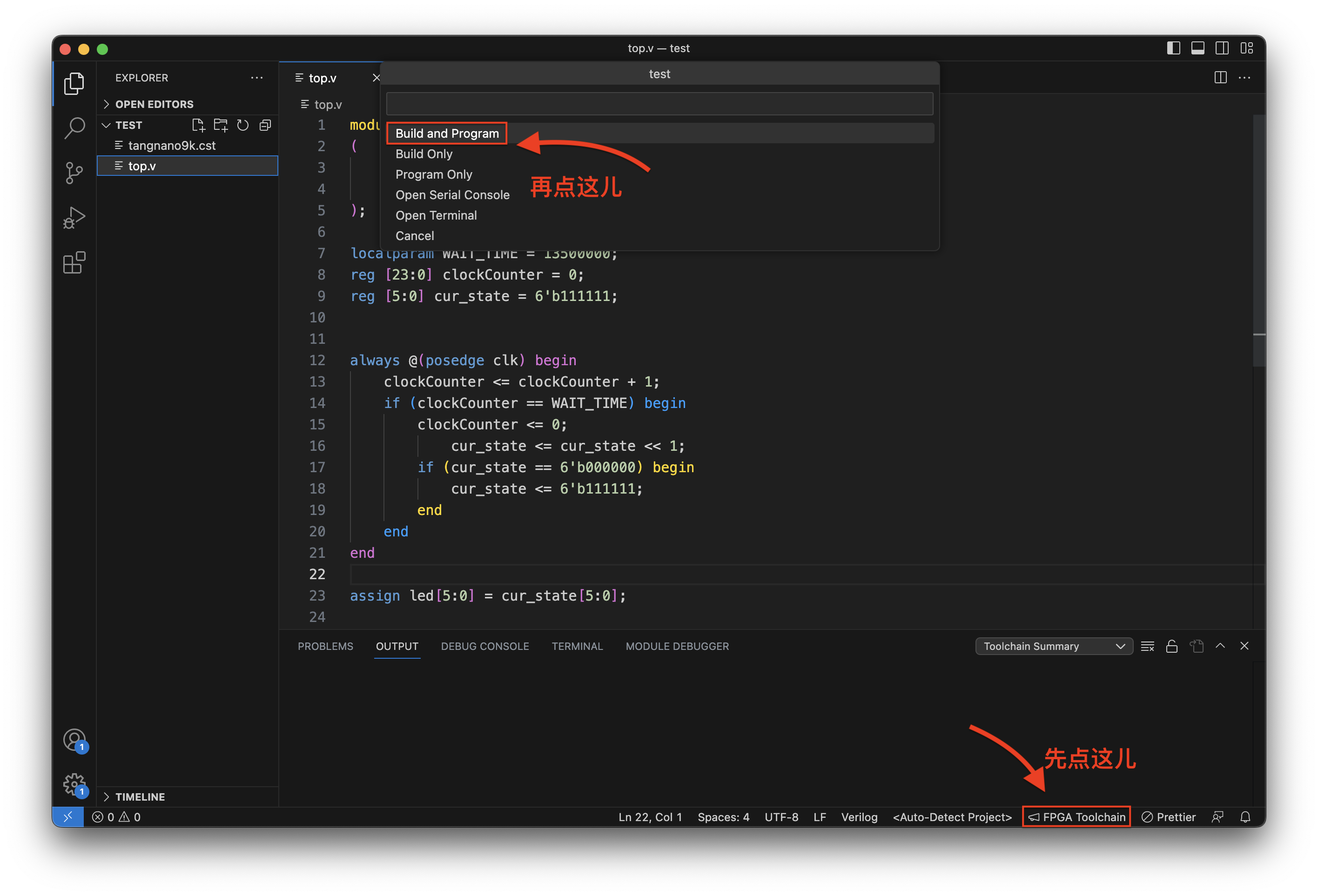This screenshot has height=896, width=1318.
Task: Toggle primary sidebar visibility in title bar
Action: pos(1173,48)
